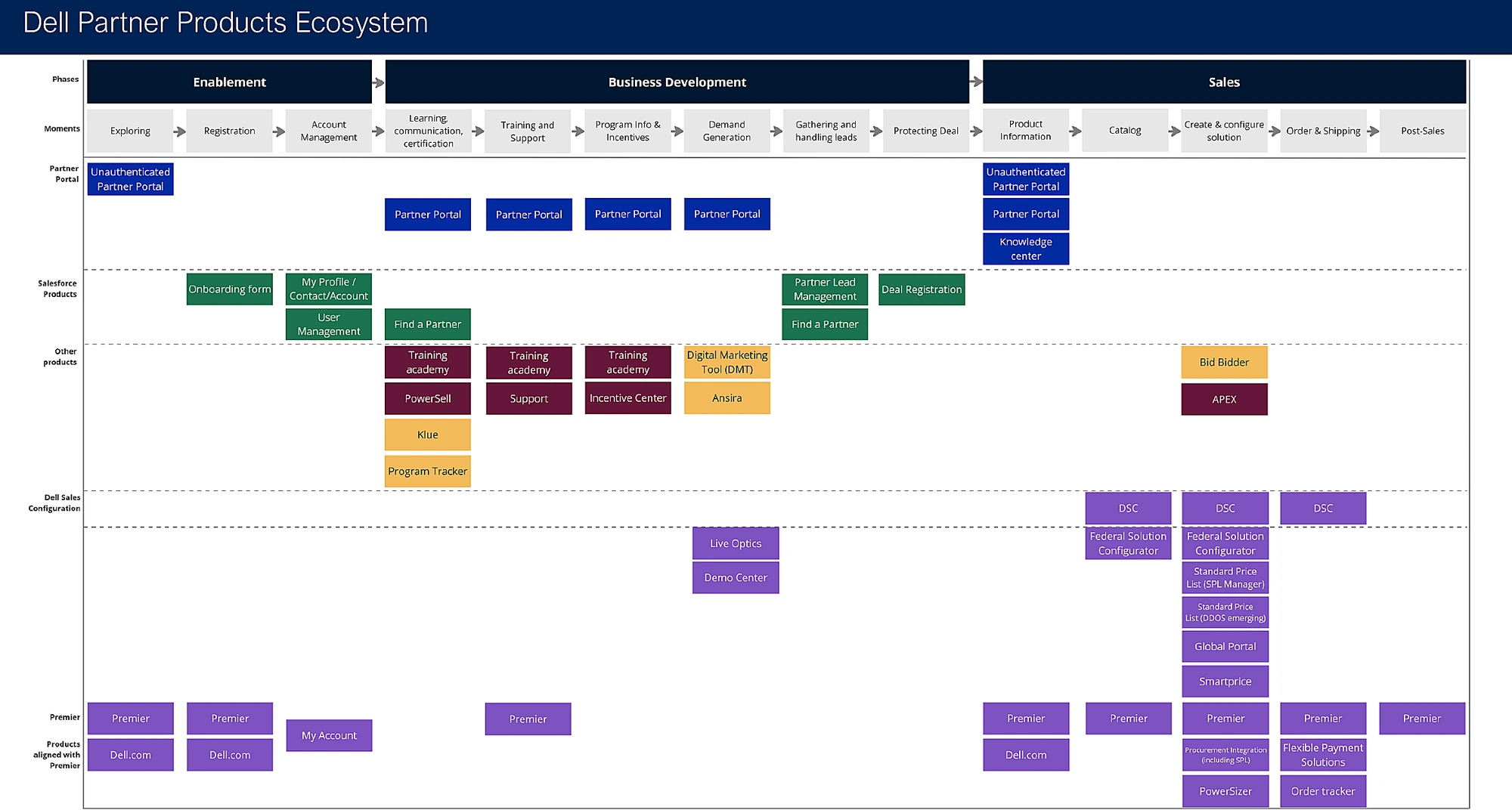
Task: Click the Phases row label
Action: [x=65, y=79]
